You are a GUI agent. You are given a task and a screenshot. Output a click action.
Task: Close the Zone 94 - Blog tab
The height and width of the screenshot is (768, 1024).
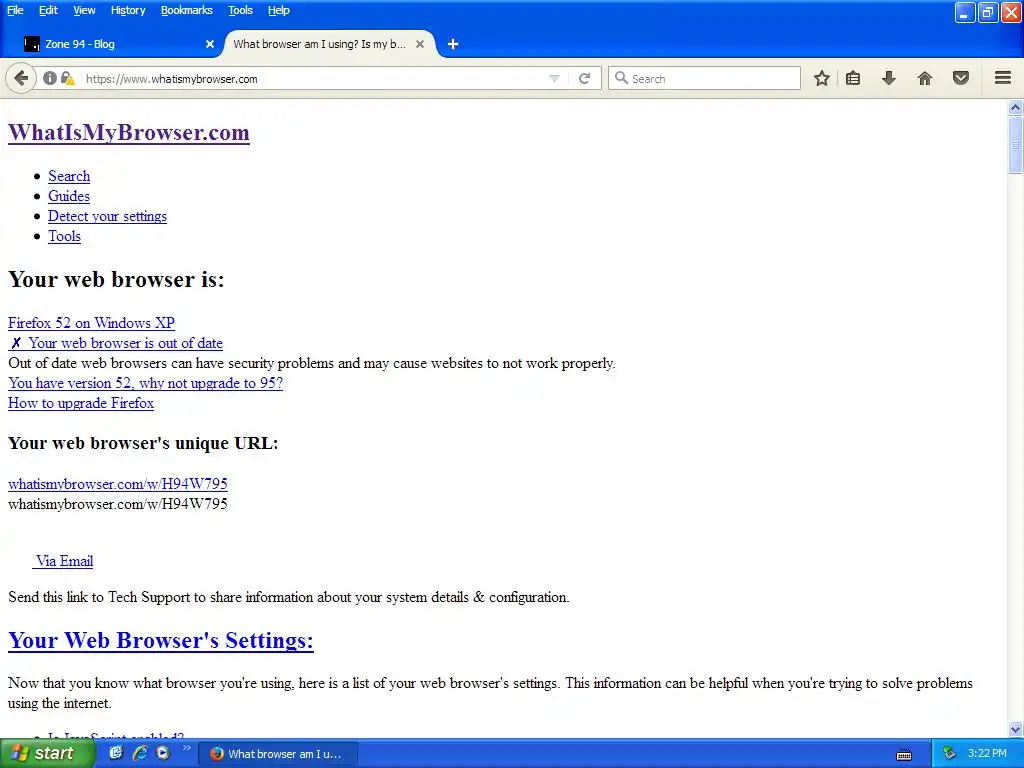coord(210,44)
